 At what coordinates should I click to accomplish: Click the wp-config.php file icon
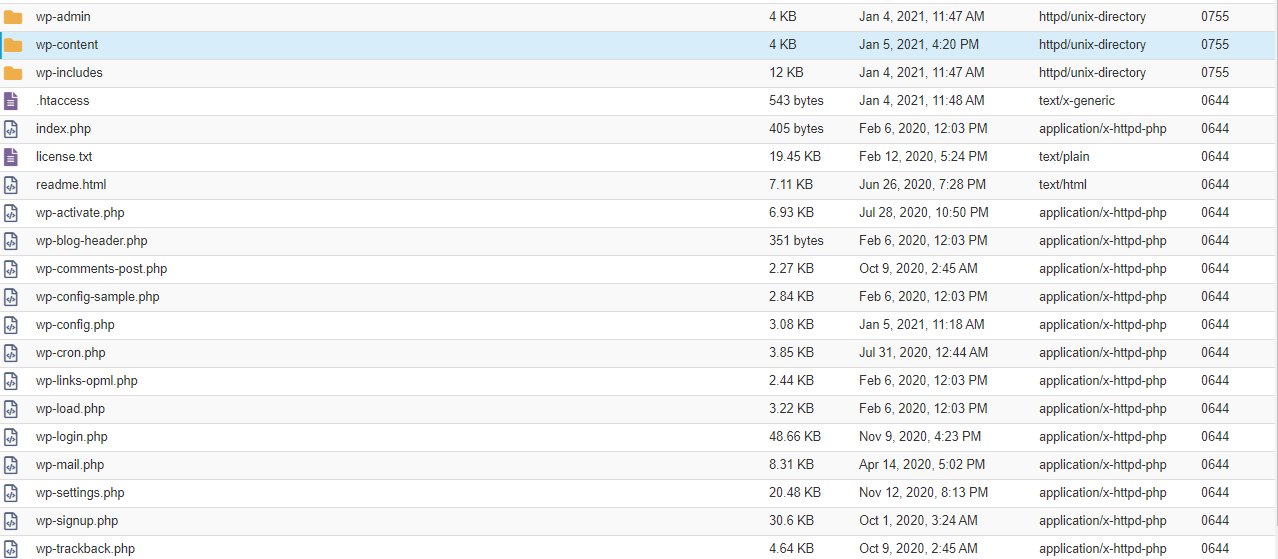(x=11, y=325)
